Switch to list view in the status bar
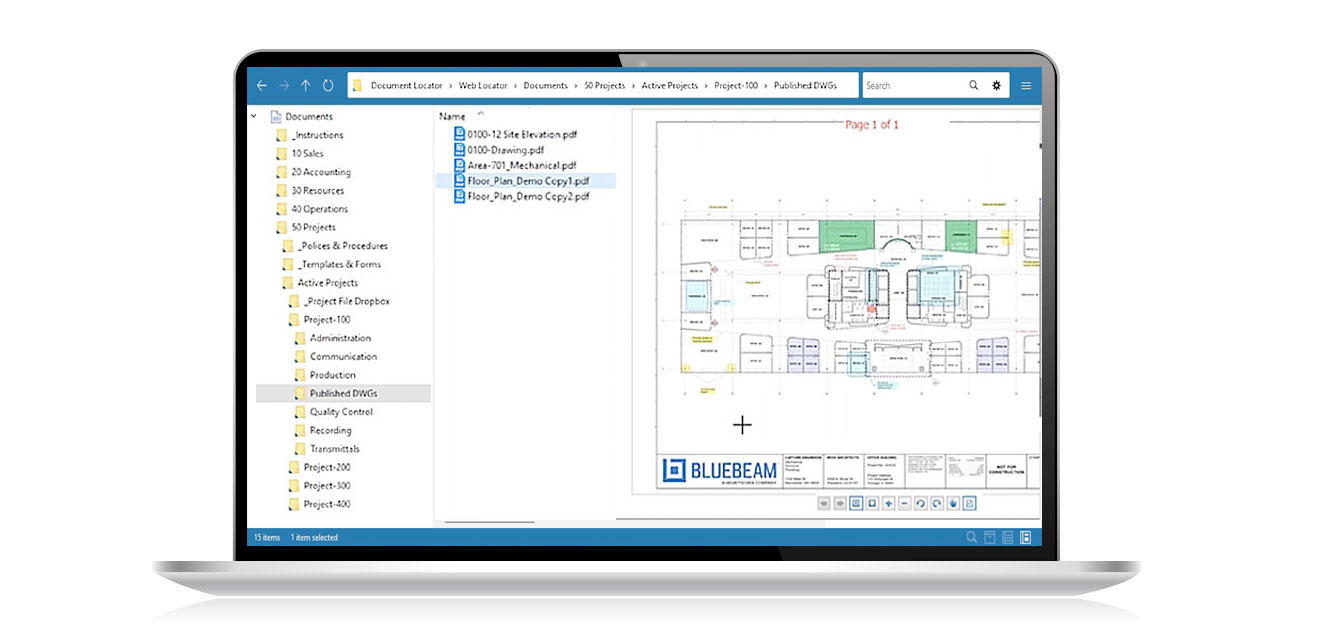The width and height of the screenshot is (1323, 631). click(x=1008, y=537)
